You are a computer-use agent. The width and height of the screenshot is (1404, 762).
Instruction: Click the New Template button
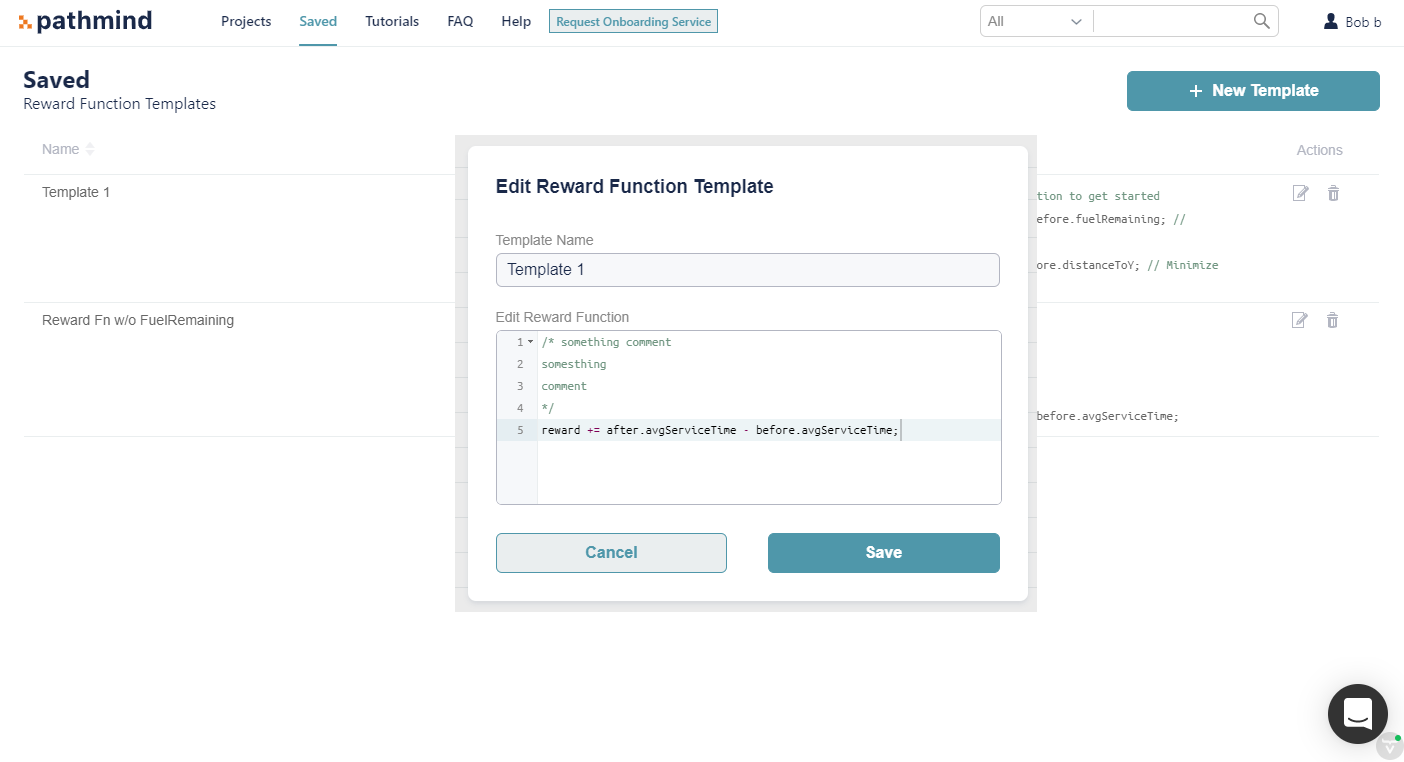(1253, 91)
